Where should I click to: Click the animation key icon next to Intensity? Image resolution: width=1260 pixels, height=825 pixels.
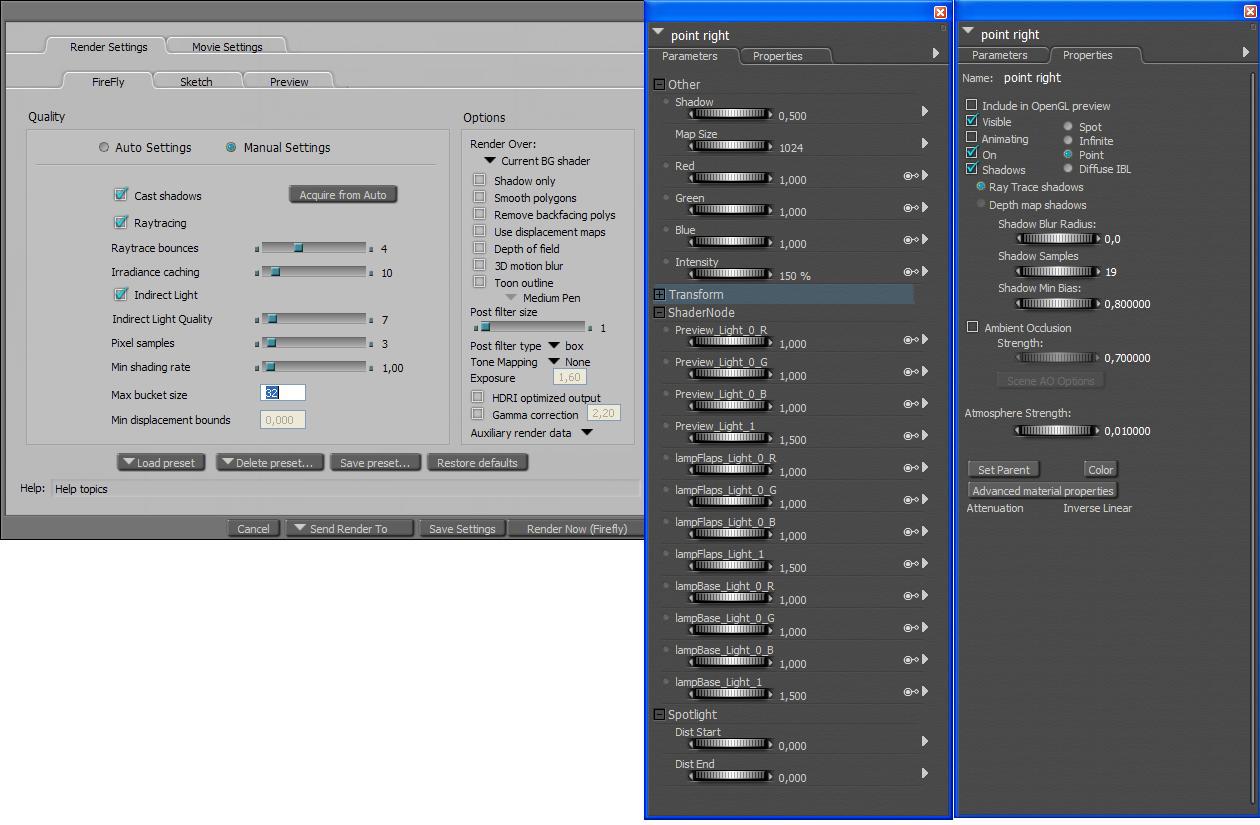coord(910,272)
